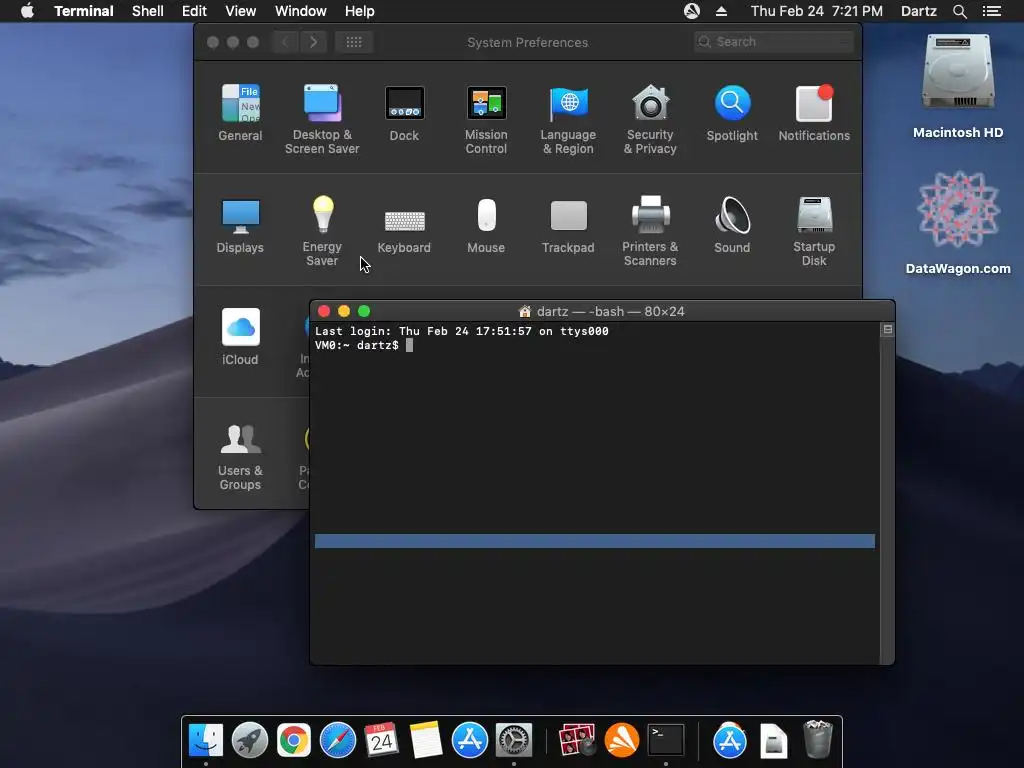The image size is (1024, 768).
Task: Select the Macintosh HD desktop icon
Action: point(958,86)
